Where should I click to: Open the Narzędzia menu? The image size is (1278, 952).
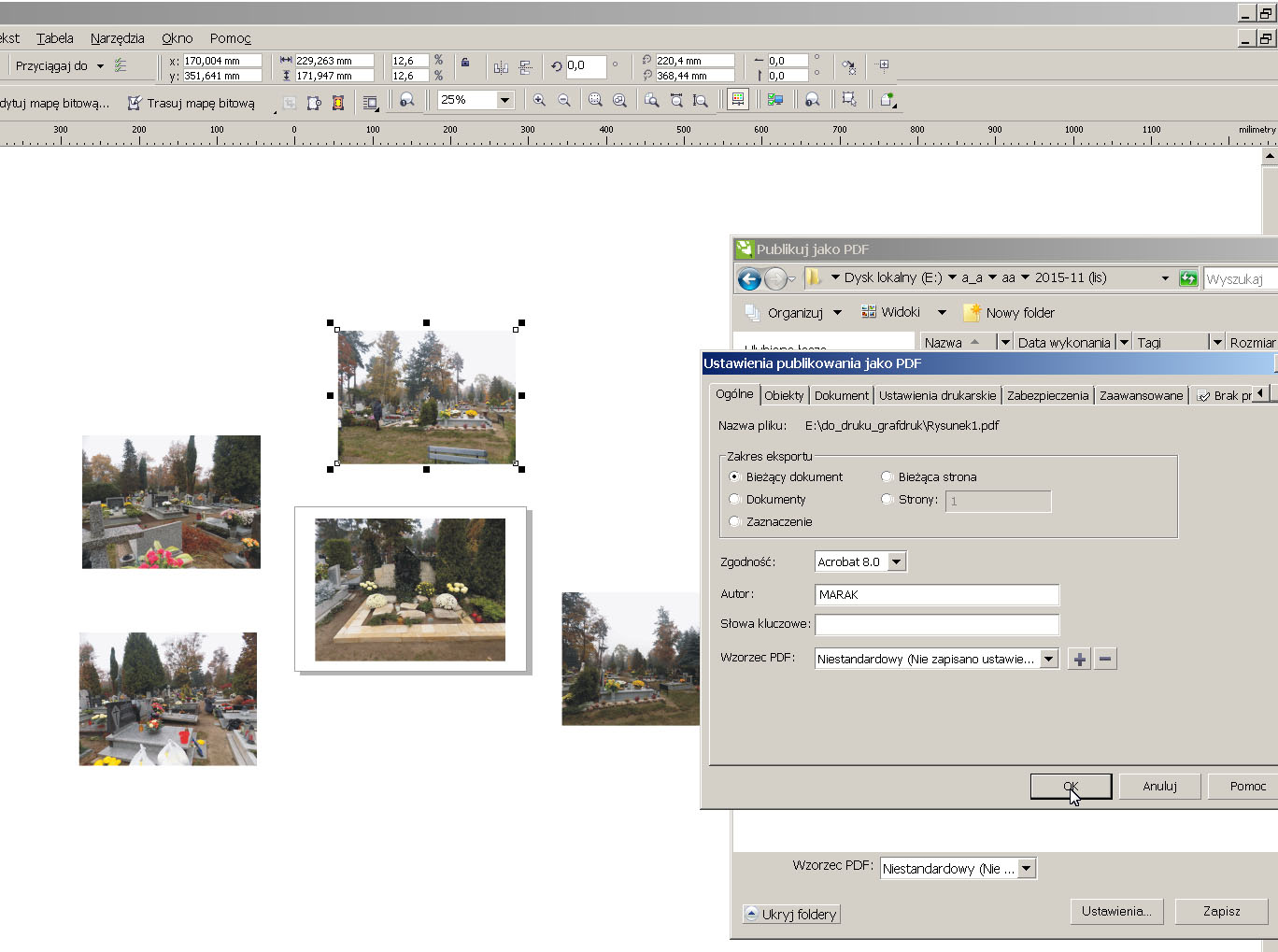(117, 38)
